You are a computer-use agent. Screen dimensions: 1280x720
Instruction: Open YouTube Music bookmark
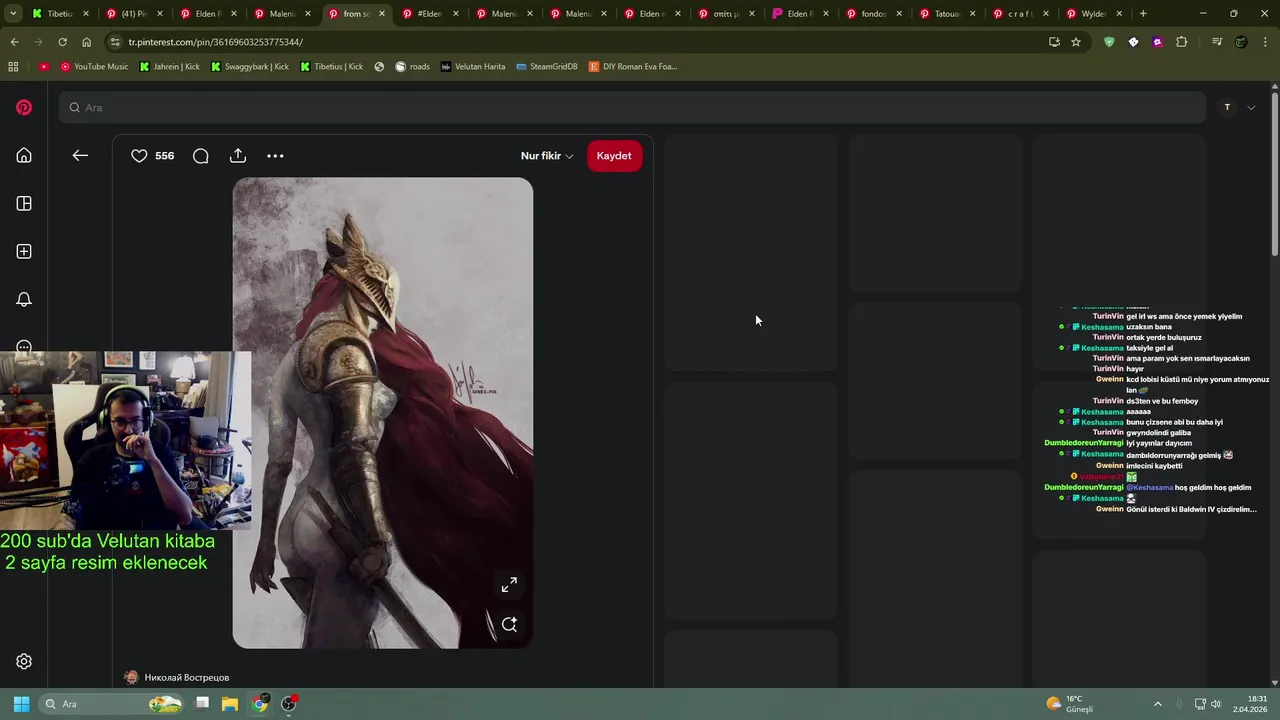(x=95, y=66)
